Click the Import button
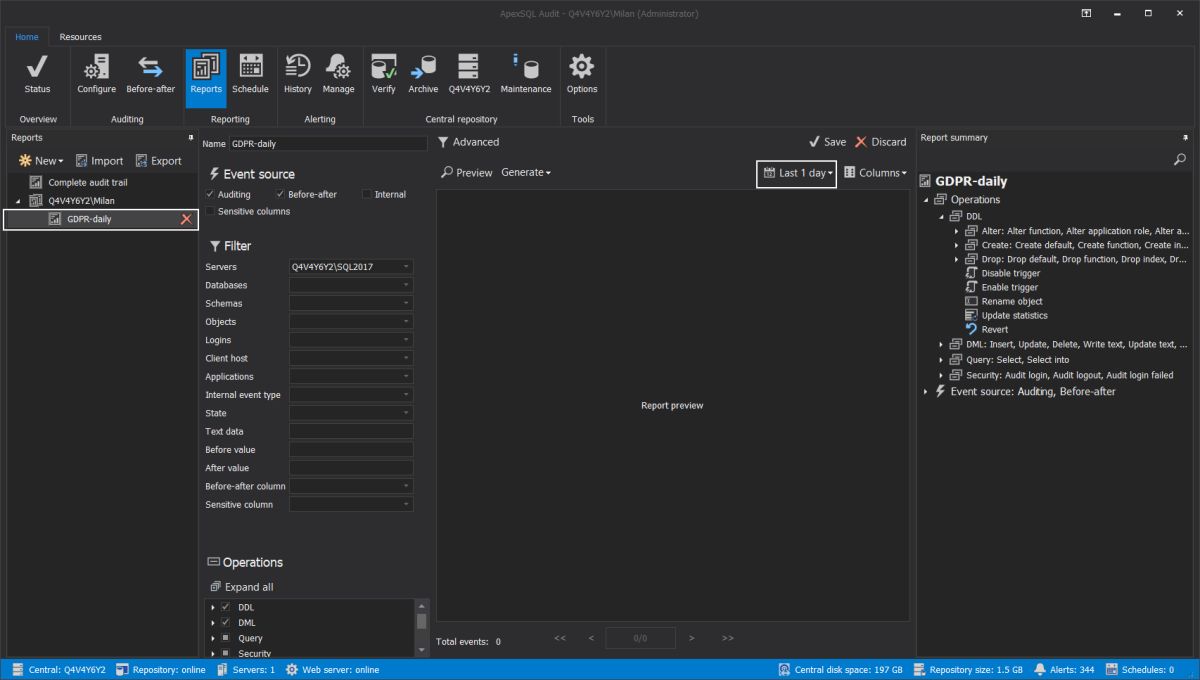This screenshot has height=680, width=1200. click(99, 160)
